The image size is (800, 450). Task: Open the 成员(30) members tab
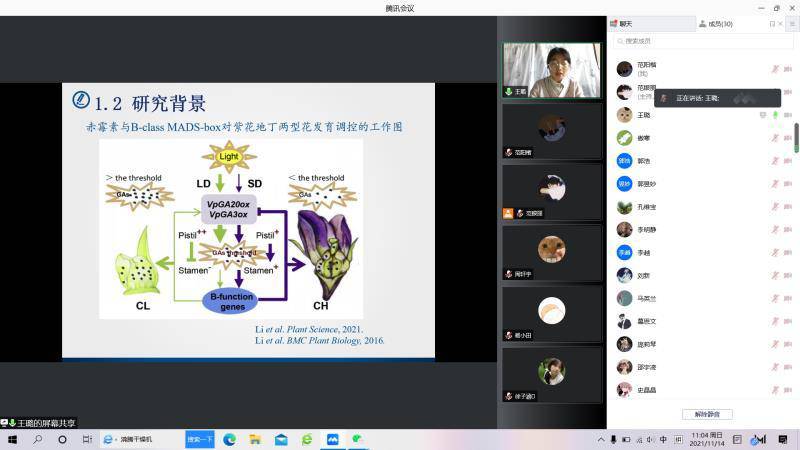716,24
